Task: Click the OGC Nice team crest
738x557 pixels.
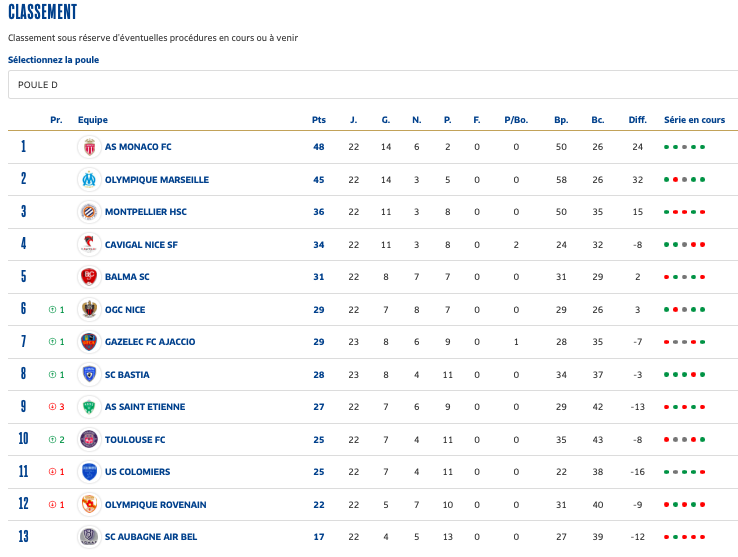Action: 90,310
